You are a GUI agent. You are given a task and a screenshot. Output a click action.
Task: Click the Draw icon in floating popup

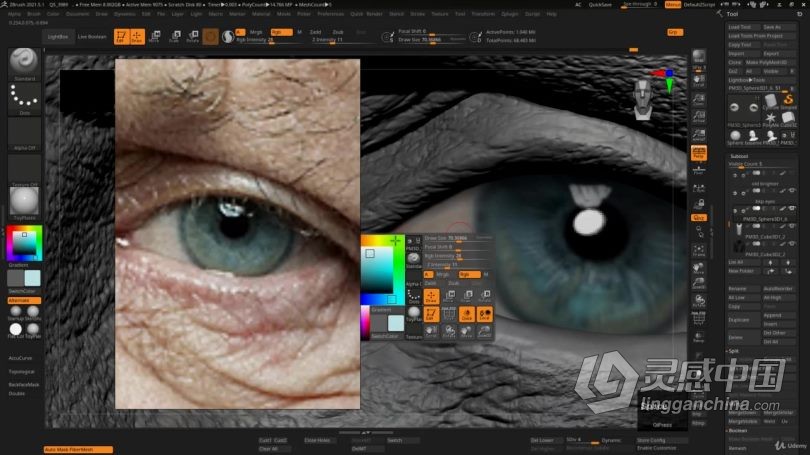[x=431, y=296]
